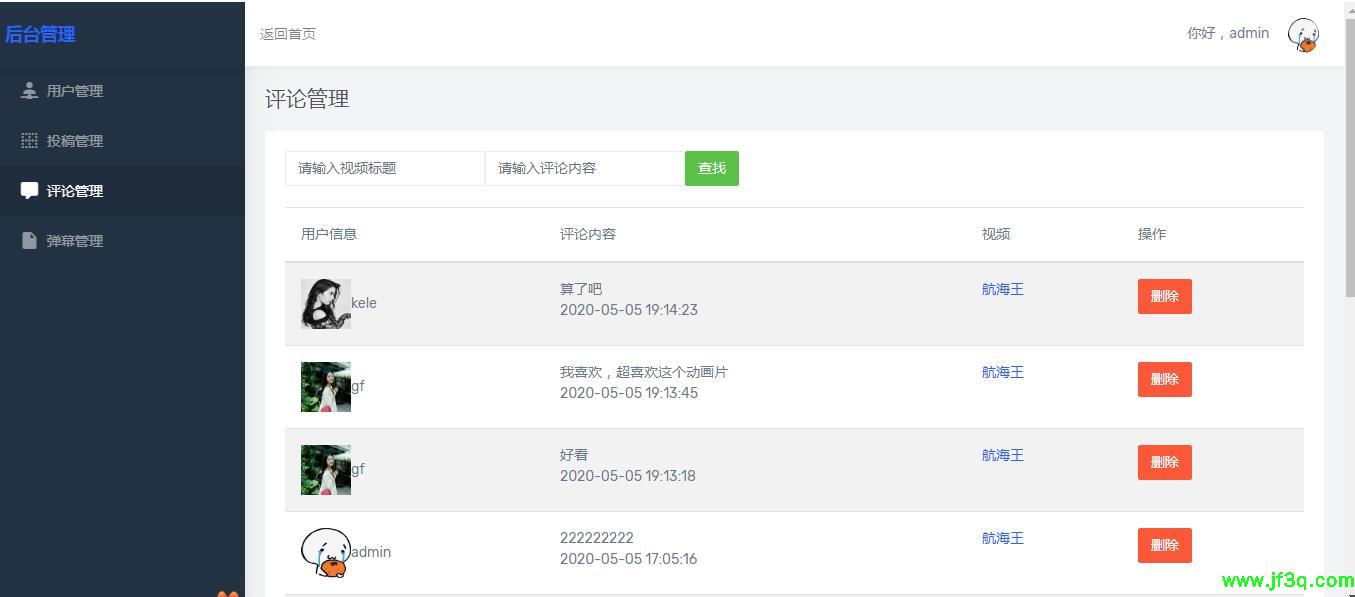The image size is (1355, 597).
Task: Click the user management person icon
Action: (29, 91)
